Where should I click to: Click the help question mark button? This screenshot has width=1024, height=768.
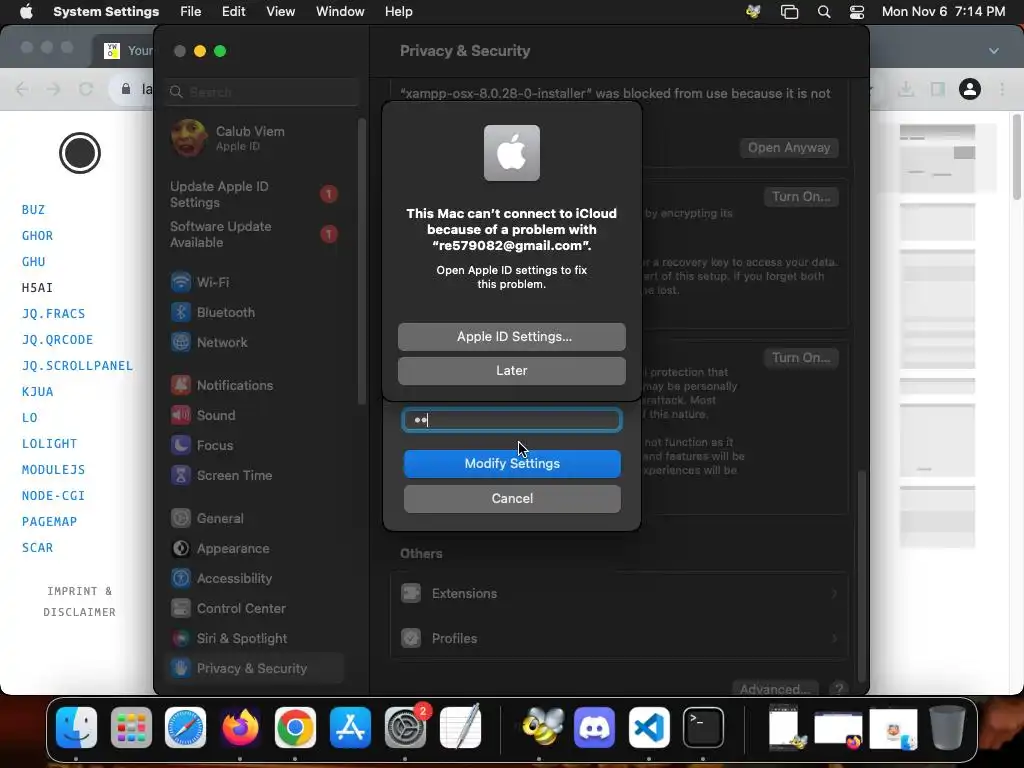coord(839,688)
